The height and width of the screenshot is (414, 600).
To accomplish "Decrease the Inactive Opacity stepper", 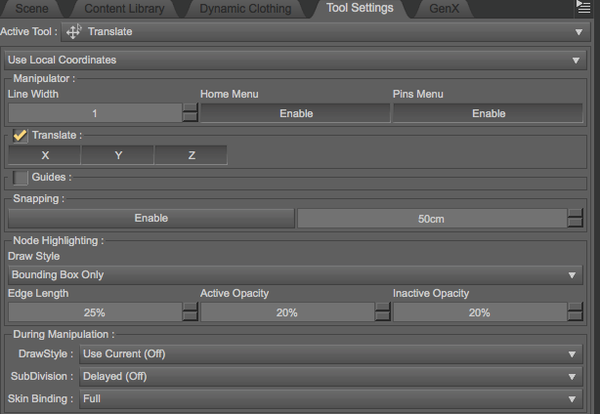I will (575, 317).
